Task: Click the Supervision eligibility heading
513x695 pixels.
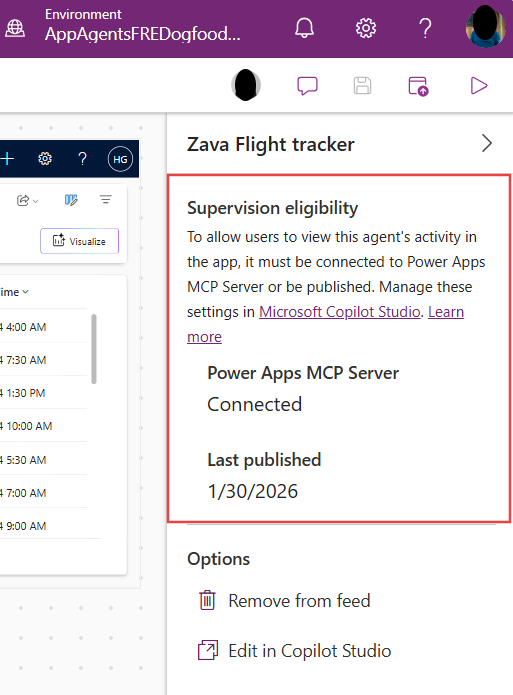Action: tap(272, 208)
